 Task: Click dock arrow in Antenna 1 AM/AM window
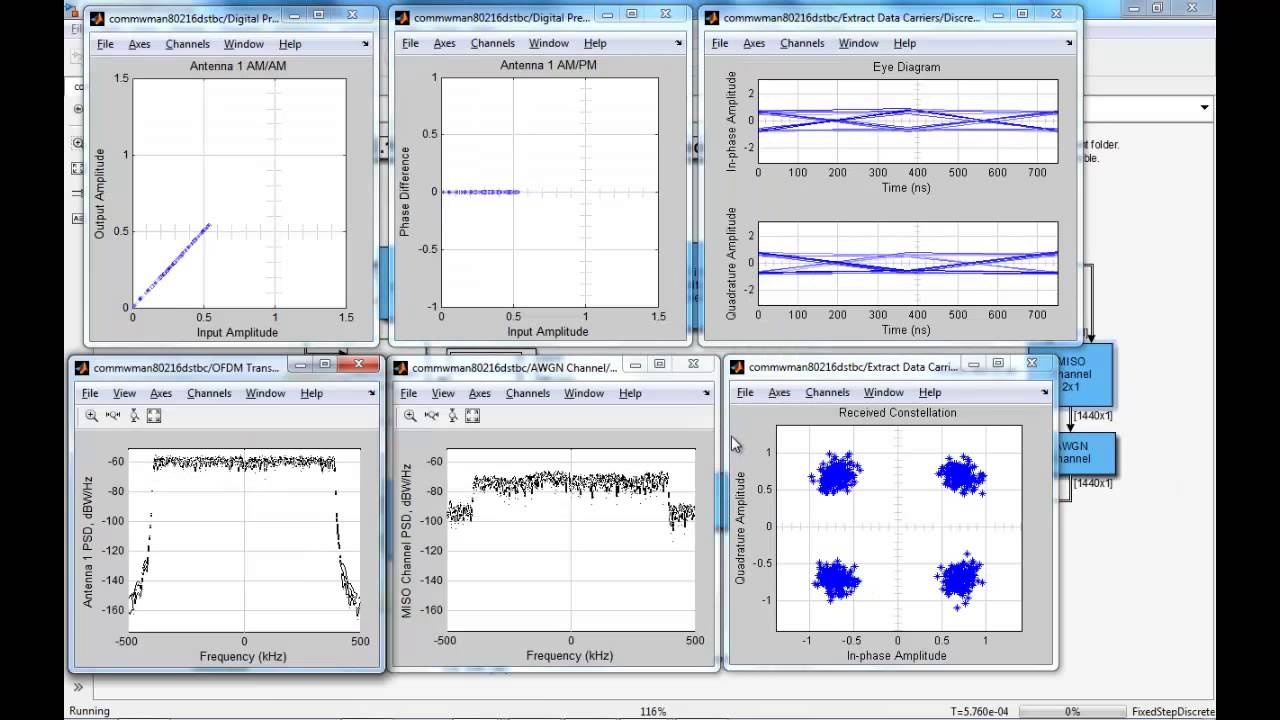coord(366,45)
